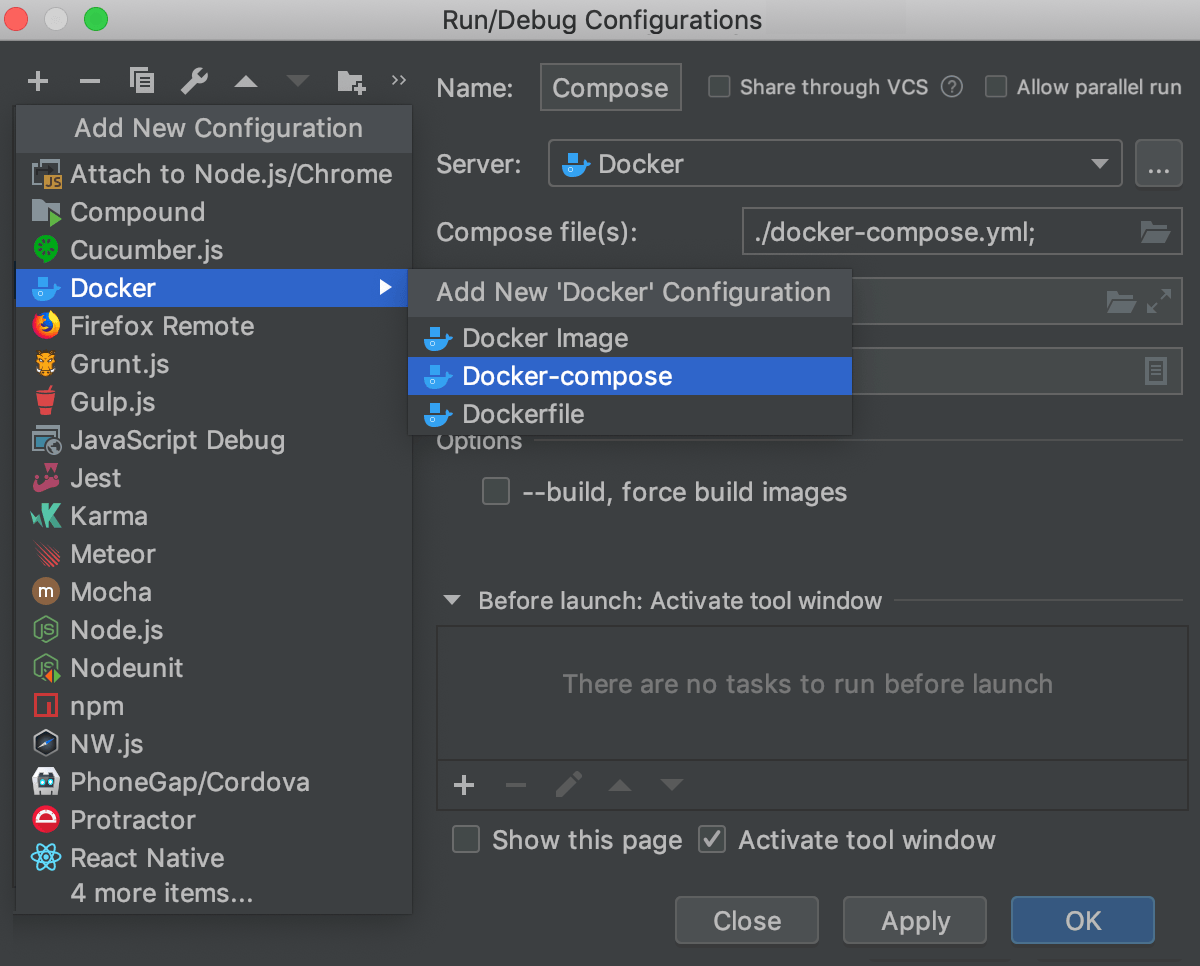The width and height of the screenshot is (1200, 966).
Task: Select JavaScript Debug configuration
Action: tap(213, 440)
